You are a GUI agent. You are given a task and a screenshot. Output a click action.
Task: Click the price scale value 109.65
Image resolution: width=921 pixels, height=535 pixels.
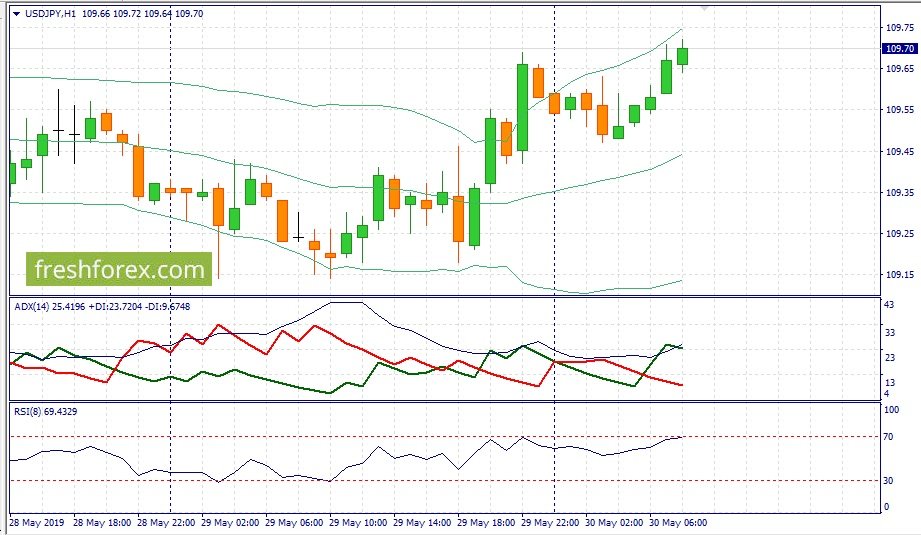coord(900,69)
